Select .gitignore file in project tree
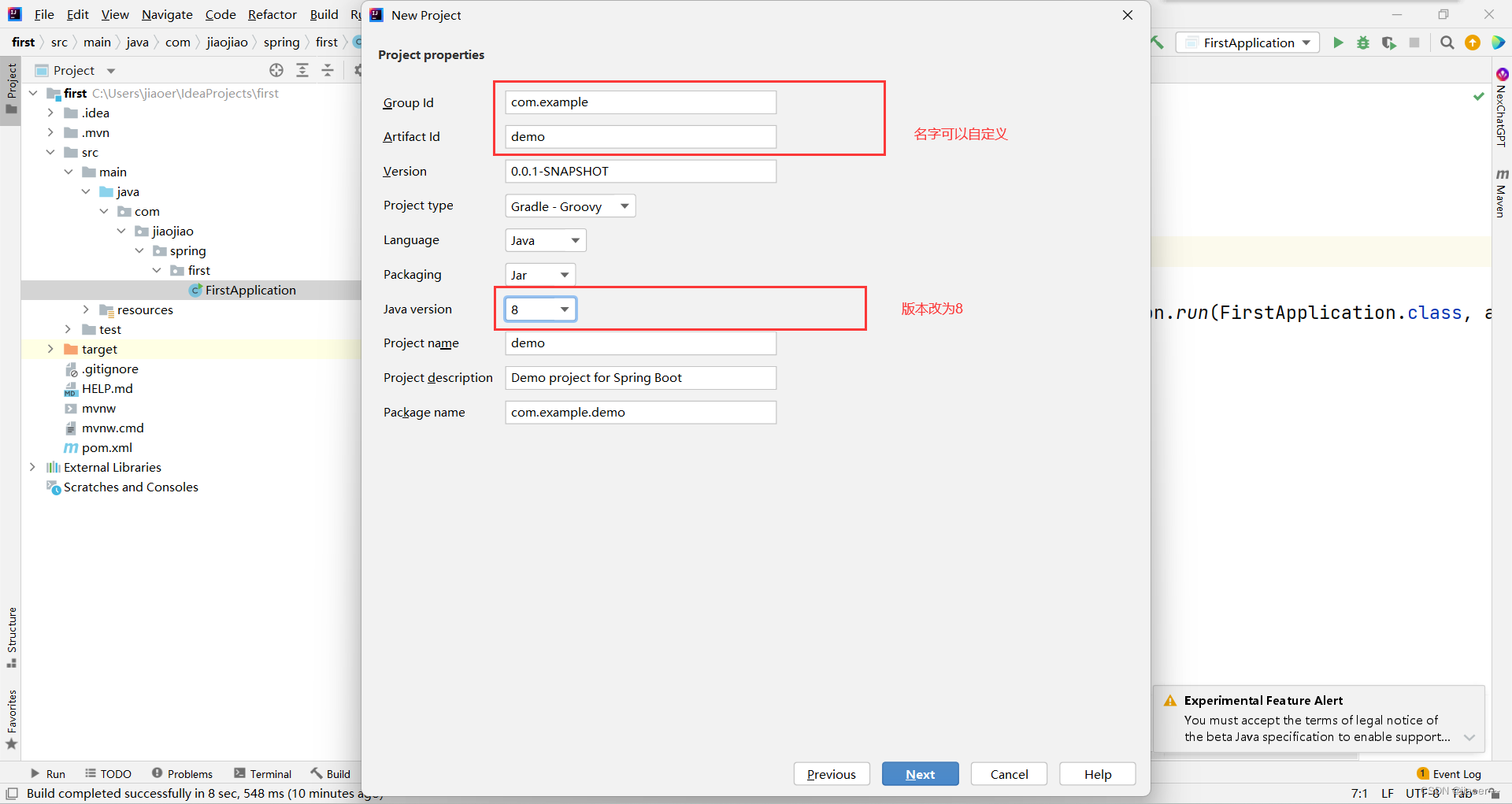This screenshot has width=1512, height=804. coord(109,369)
